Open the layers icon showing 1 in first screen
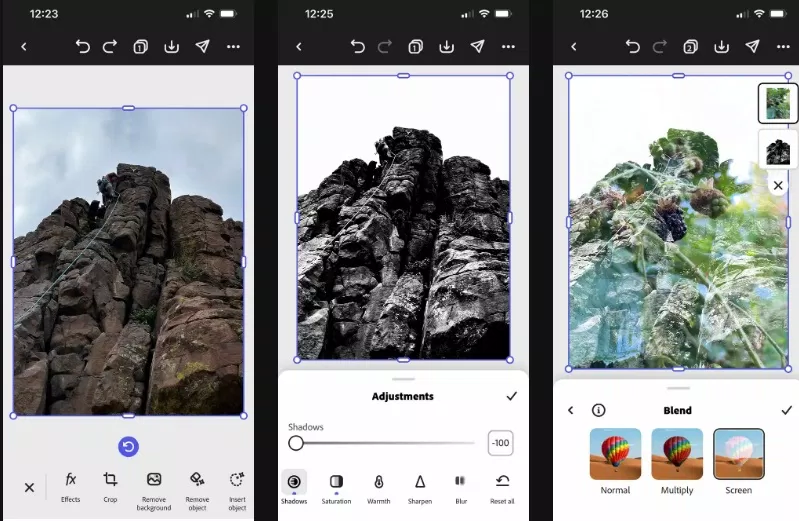This screenshot has height=521, width=799. 141,47
